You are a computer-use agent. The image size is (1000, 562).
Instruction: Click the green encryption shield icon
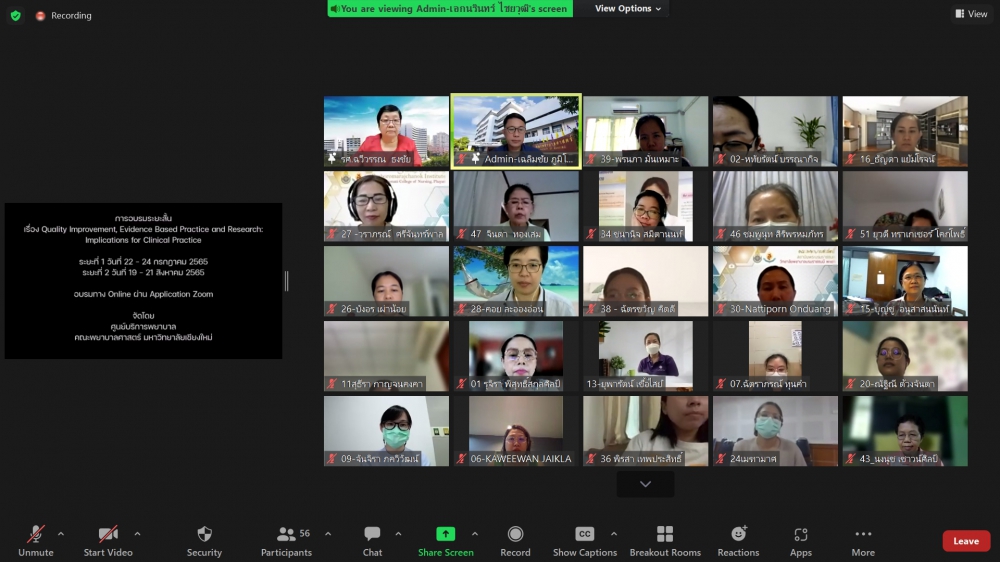coord(15,15)
